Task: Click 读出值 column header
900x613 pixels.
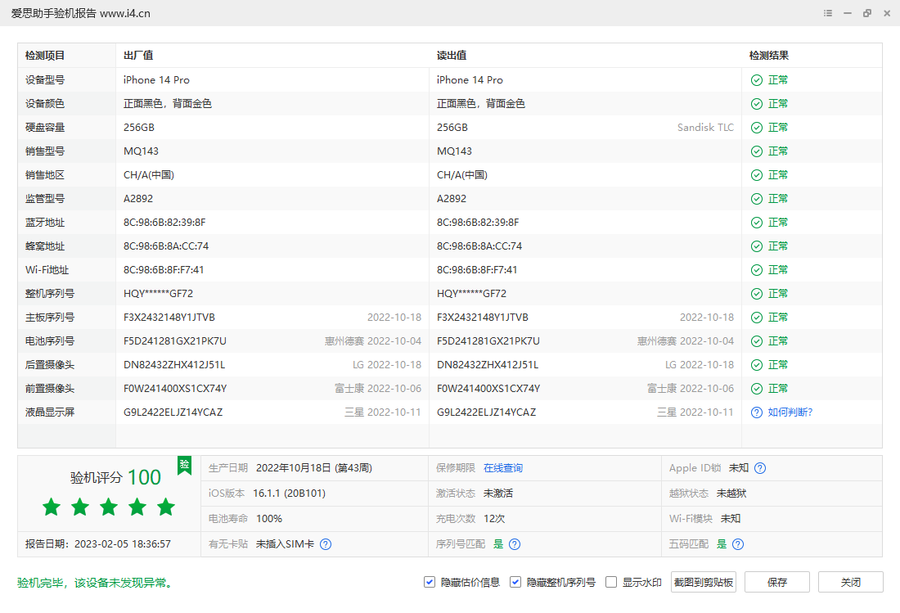Action: [452, 56]
